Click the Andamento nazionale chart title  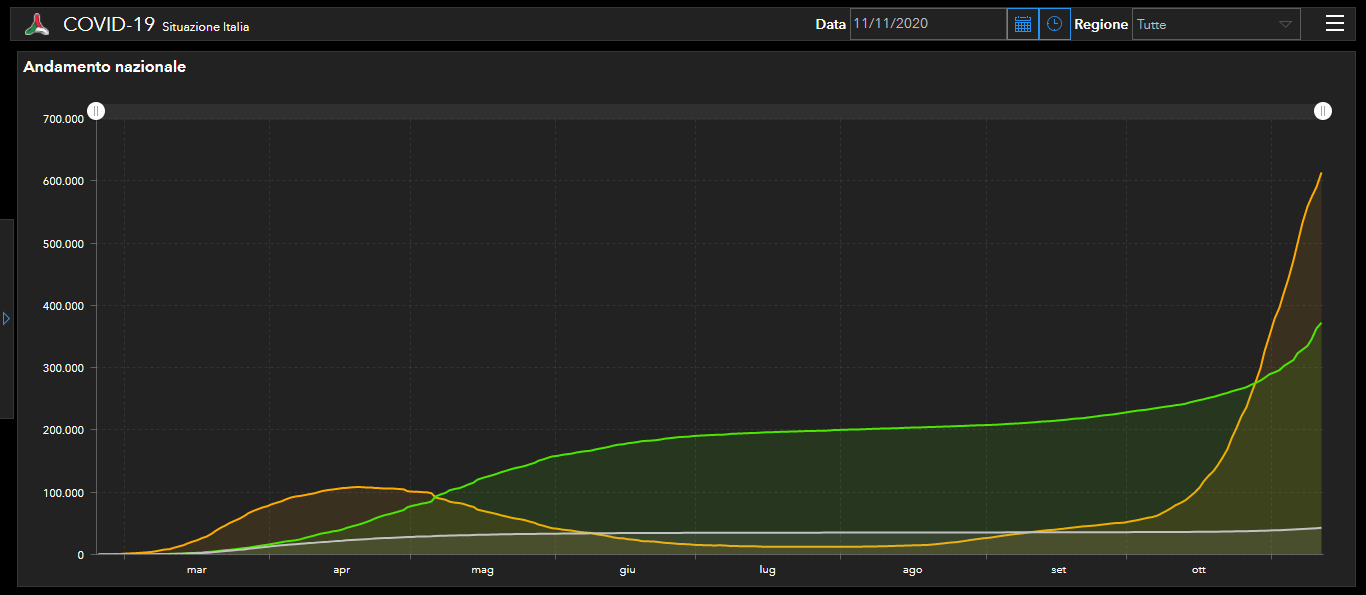(x=104, y=67)
